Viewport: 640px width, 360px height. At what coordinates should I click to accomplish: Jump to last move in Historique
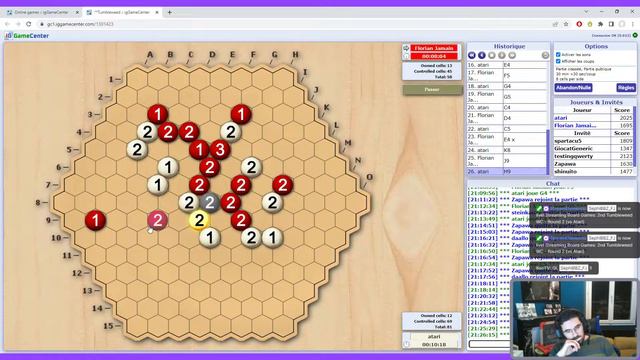coord(512,55)
